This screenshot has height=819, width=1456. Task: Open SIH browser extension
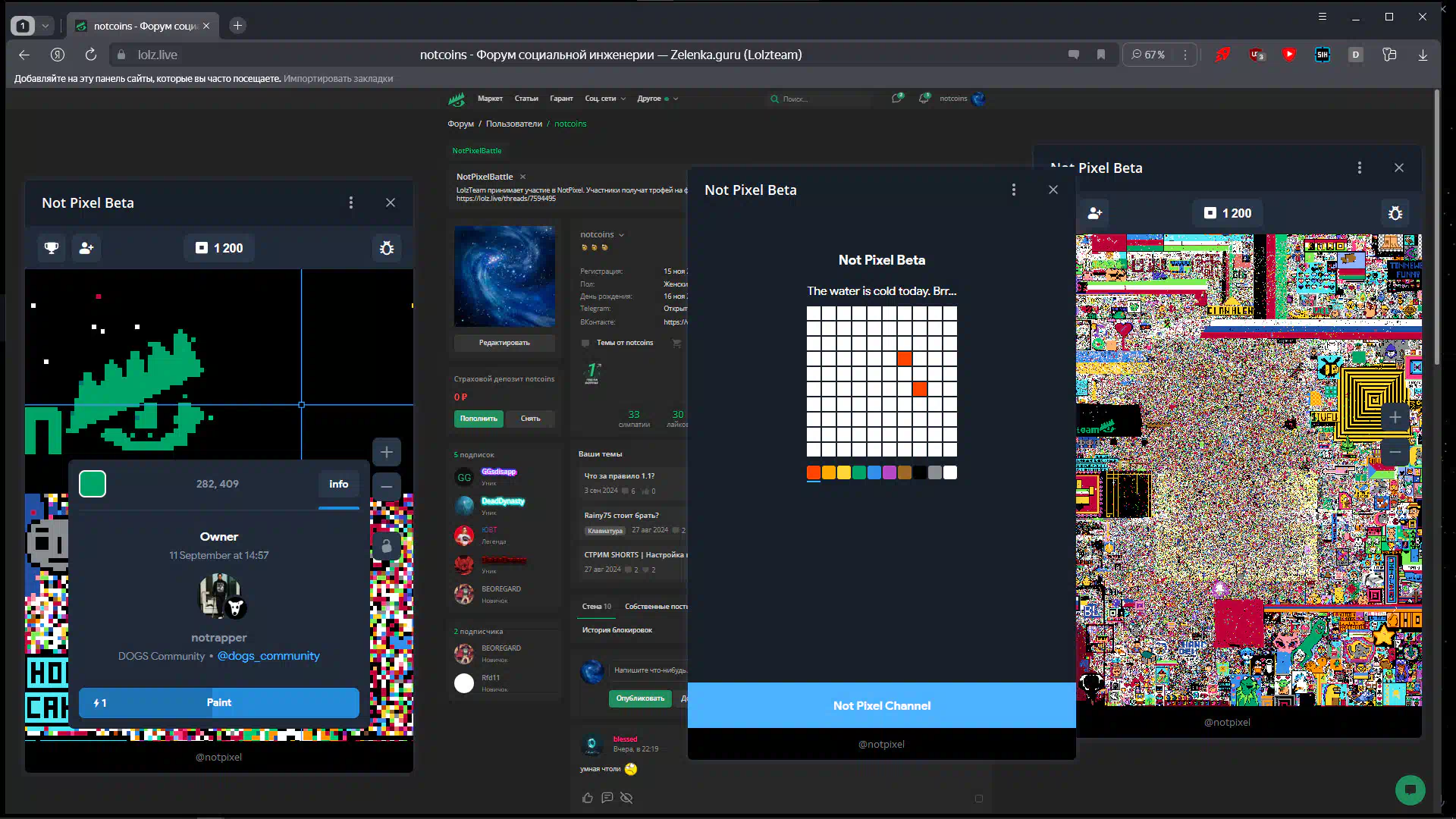[x=1323, y=55]
